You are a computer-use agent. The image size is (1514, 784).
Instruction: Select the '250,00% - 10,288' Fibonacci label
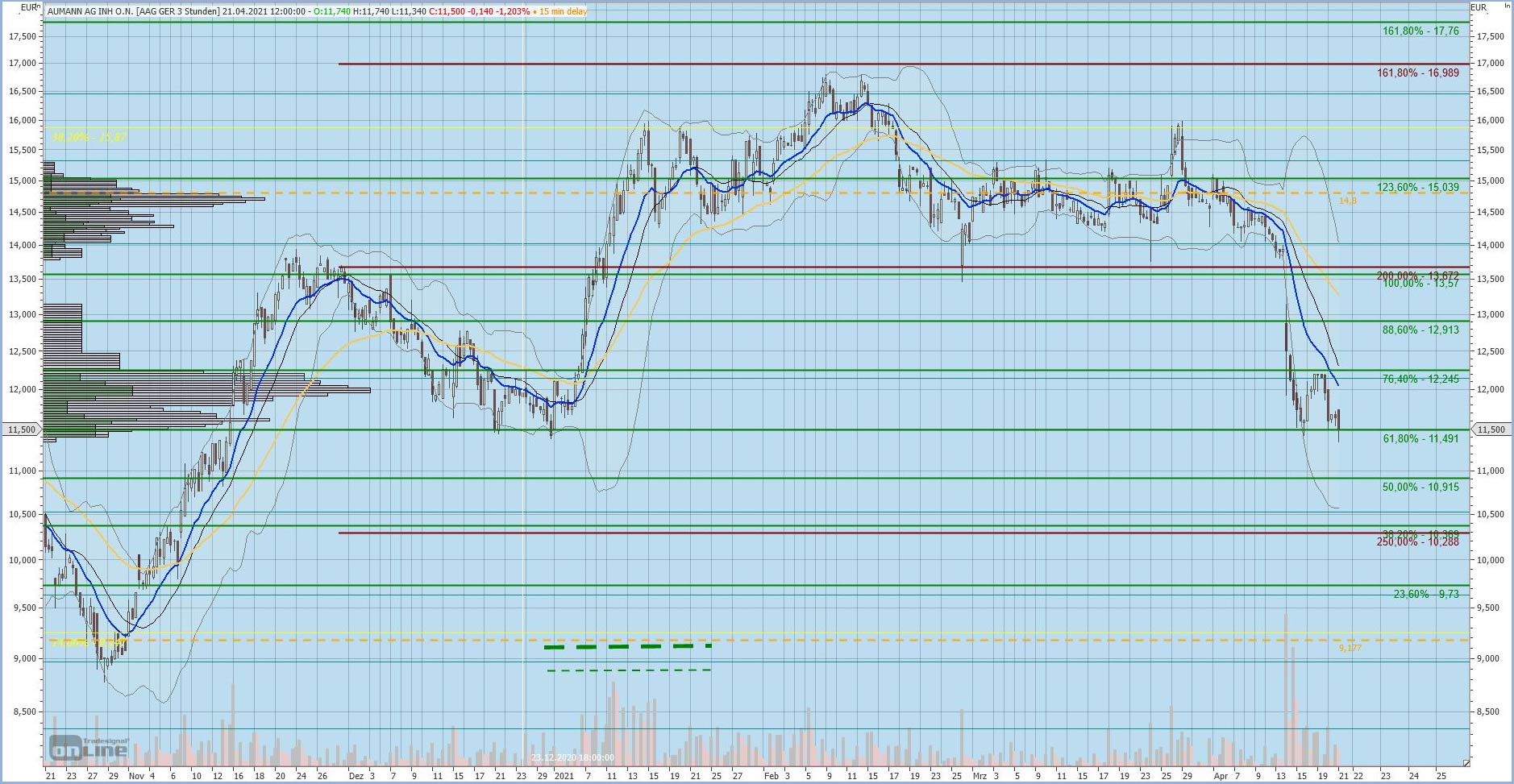click(1418, 542)
